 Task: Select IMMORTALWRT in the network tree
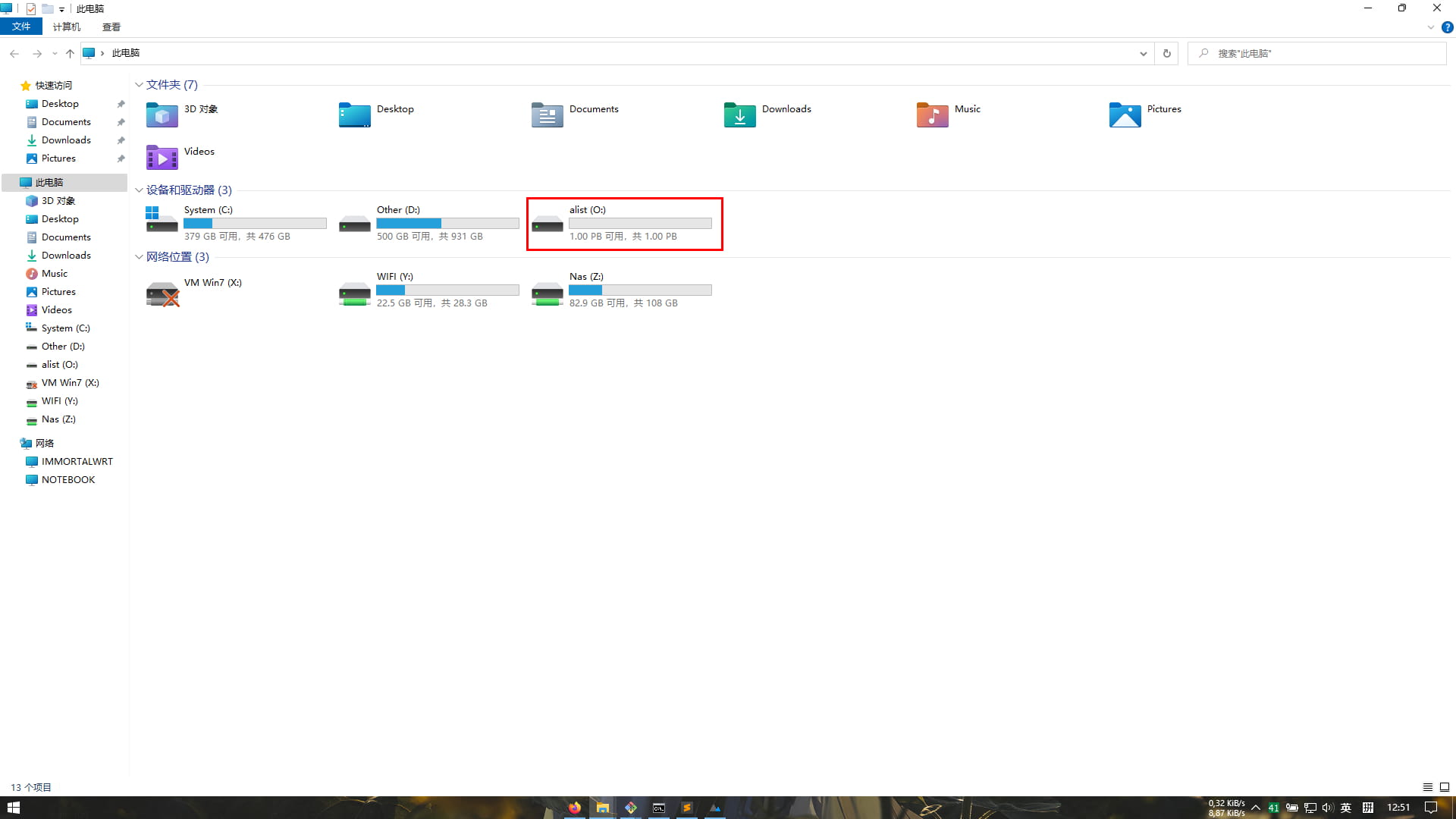tap(77, 461)
